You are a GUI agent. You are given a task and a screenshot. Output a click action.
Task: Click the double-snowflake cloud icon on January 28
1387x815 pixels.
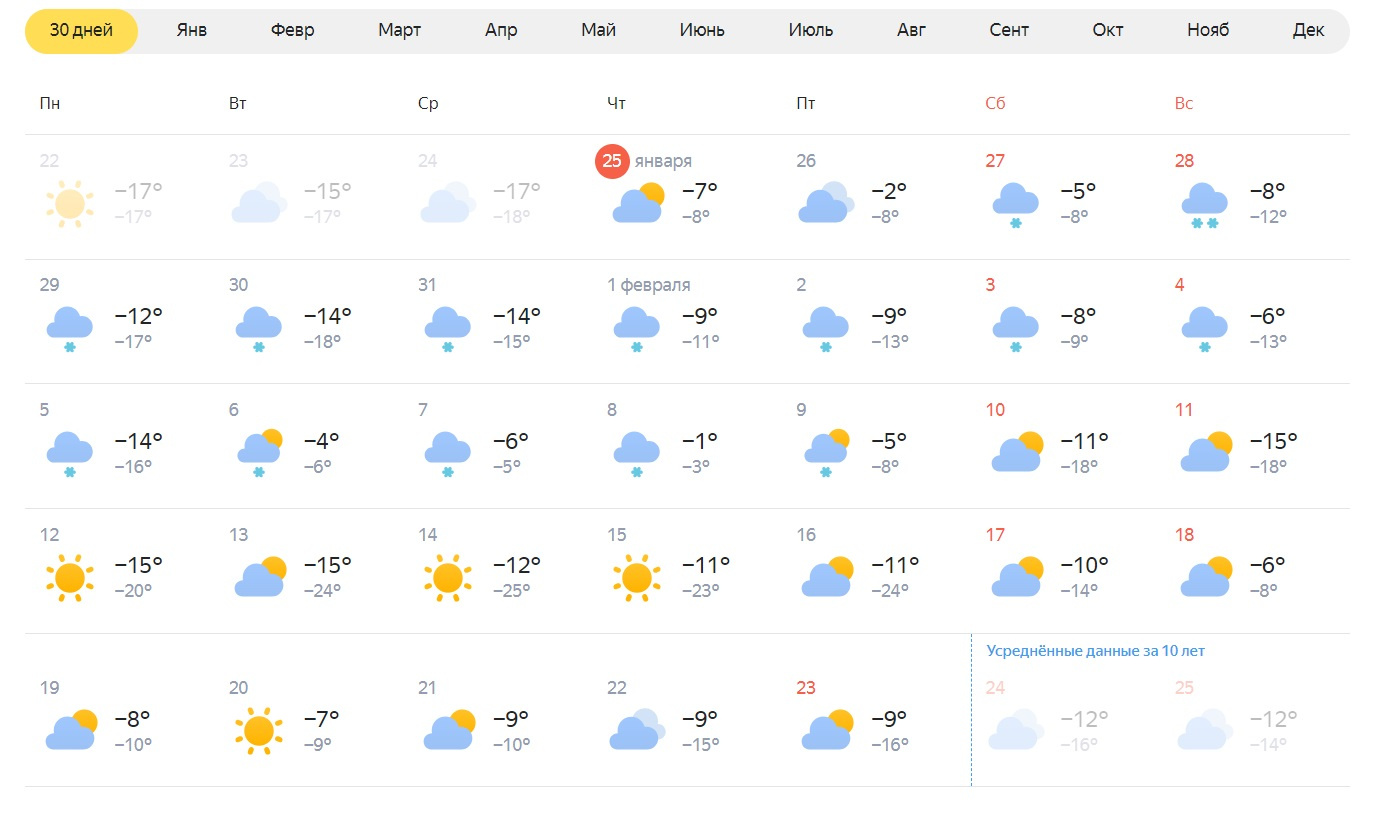pos(1203,205)
